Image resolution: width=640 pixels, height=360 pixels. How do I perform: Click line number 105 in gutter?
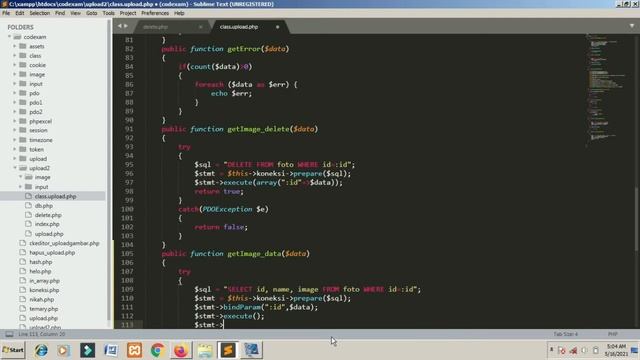tap(127, 253)
